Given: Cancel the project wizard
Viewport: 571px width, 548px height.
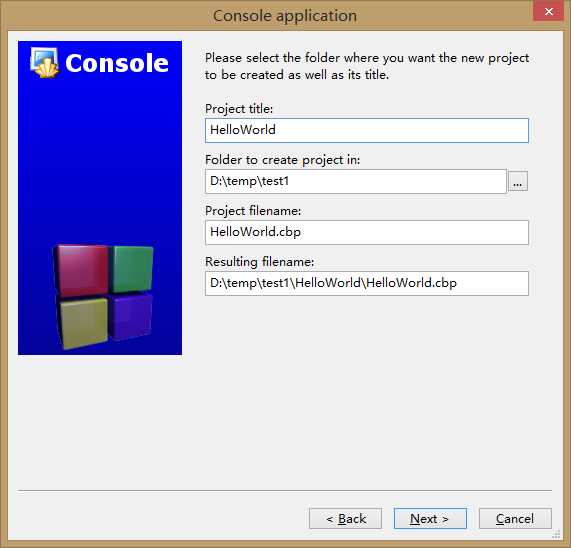Looking at the screenshot, I should (515, 519).
